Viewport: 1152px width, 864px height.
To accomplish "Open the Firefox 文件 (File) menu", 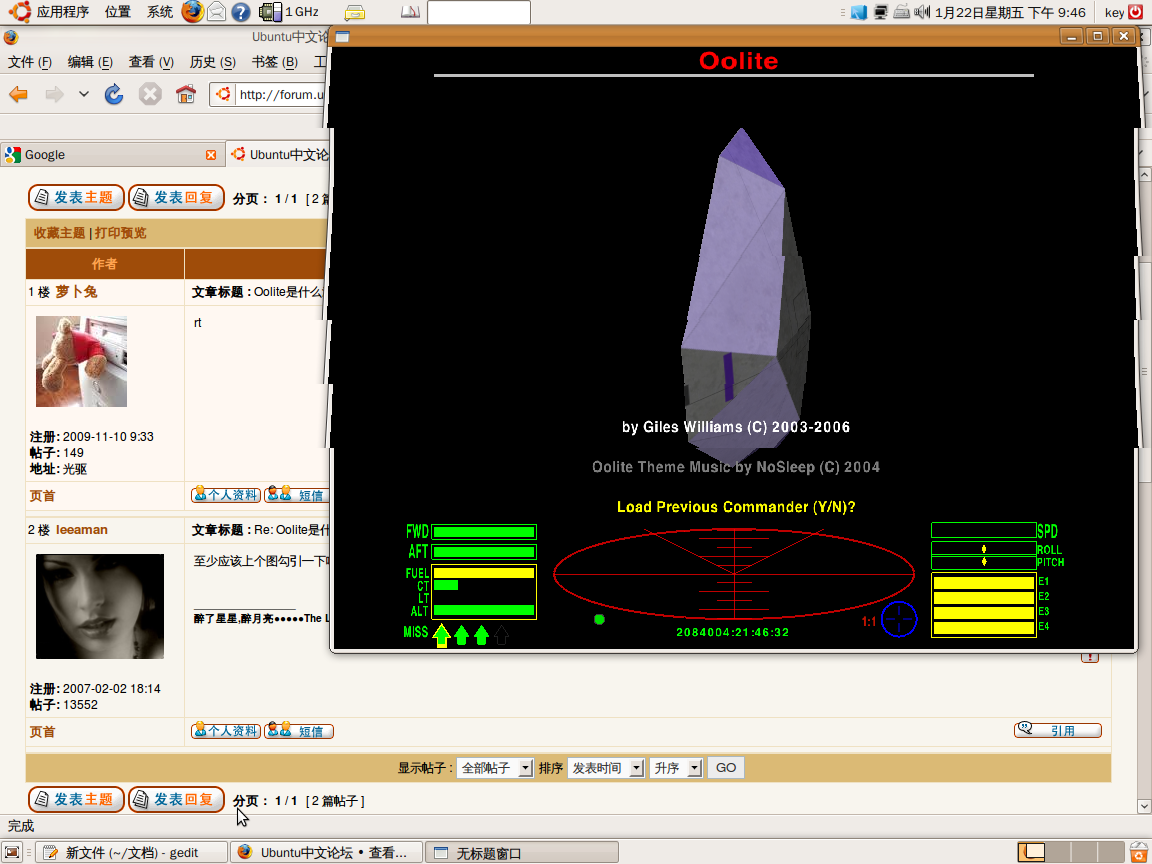I will coord(30,62).
